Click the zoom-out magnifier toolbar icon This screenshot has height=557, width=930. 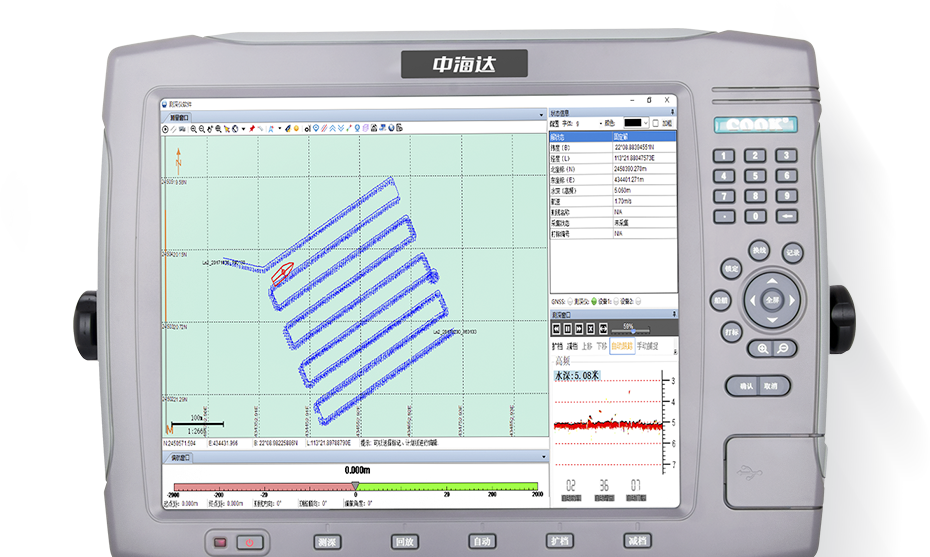pos(202,129)
